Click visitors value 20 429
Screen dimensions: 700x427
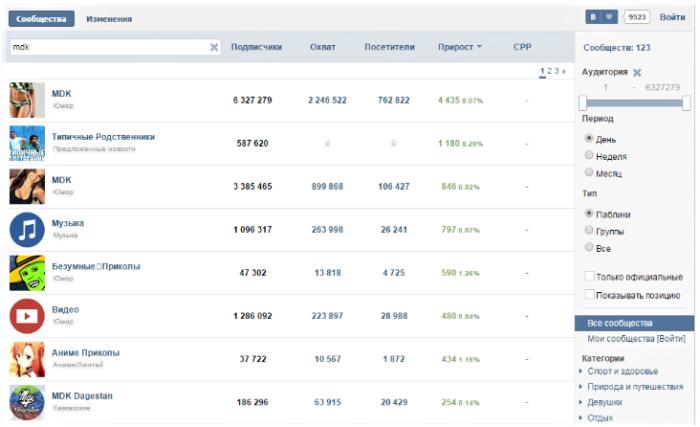tap(394, 402)
